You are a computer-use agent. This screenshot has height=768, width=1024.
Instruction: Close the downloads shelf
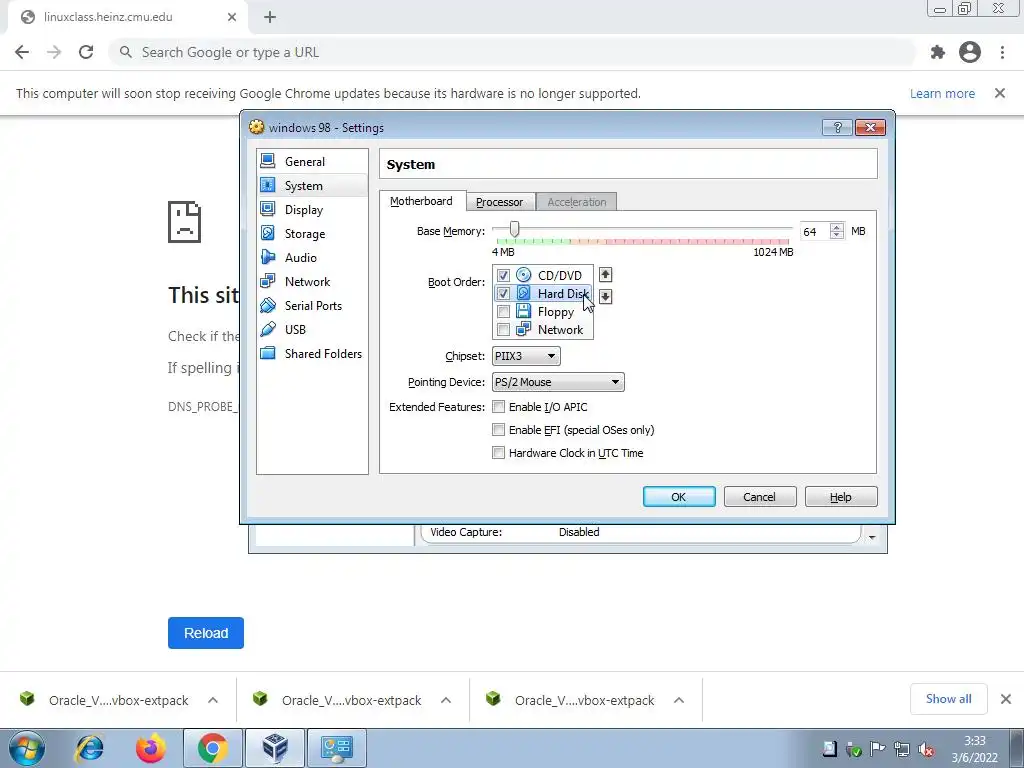[1006, 699]
